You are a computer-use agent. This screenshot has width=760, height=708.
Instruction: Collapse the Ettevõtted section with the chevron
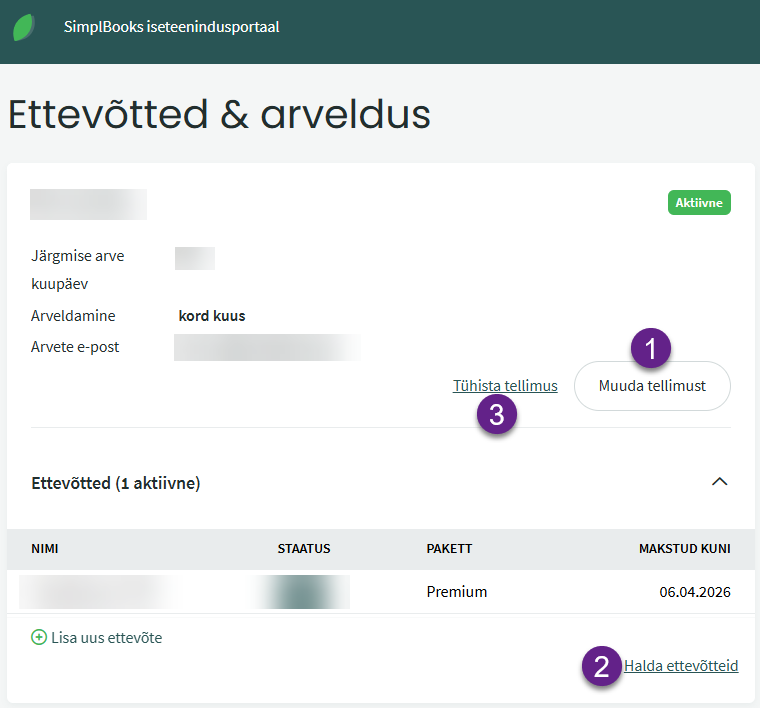(719, 482)
